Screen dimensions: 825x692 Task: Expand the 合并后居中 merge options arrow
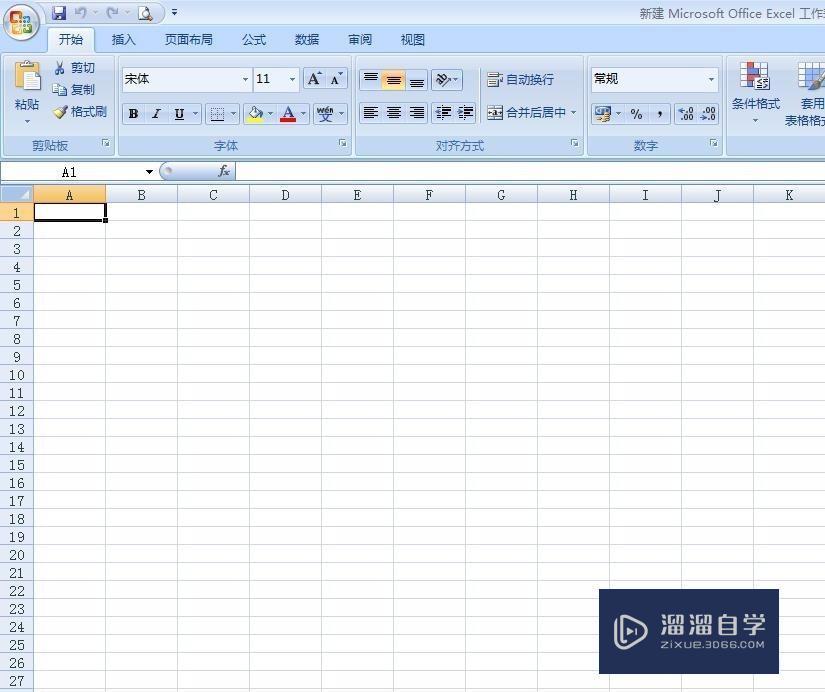click(x=573, y=113)
